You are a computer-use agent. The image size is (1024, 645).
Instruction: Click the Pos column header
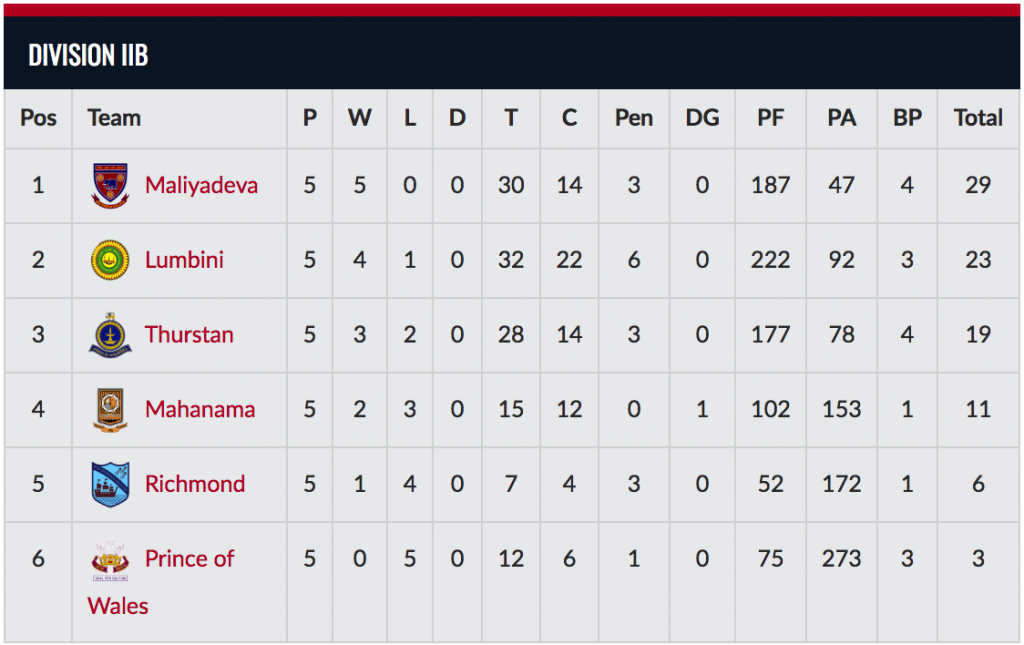39,118
